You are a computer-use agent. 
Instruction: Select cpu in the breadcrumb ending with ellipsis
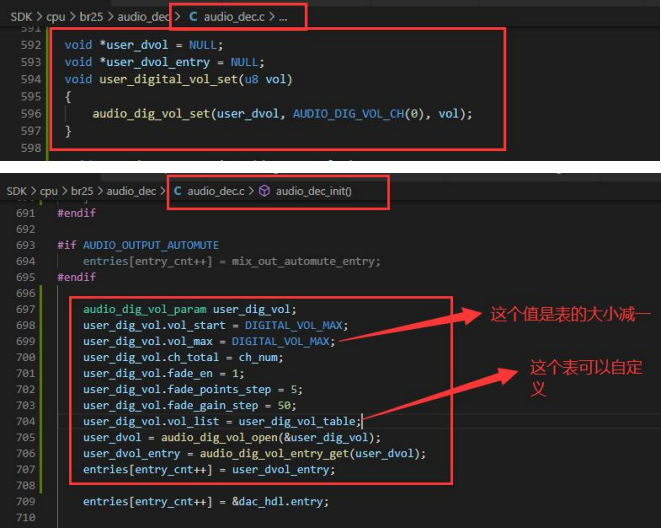tap(56, 17)
